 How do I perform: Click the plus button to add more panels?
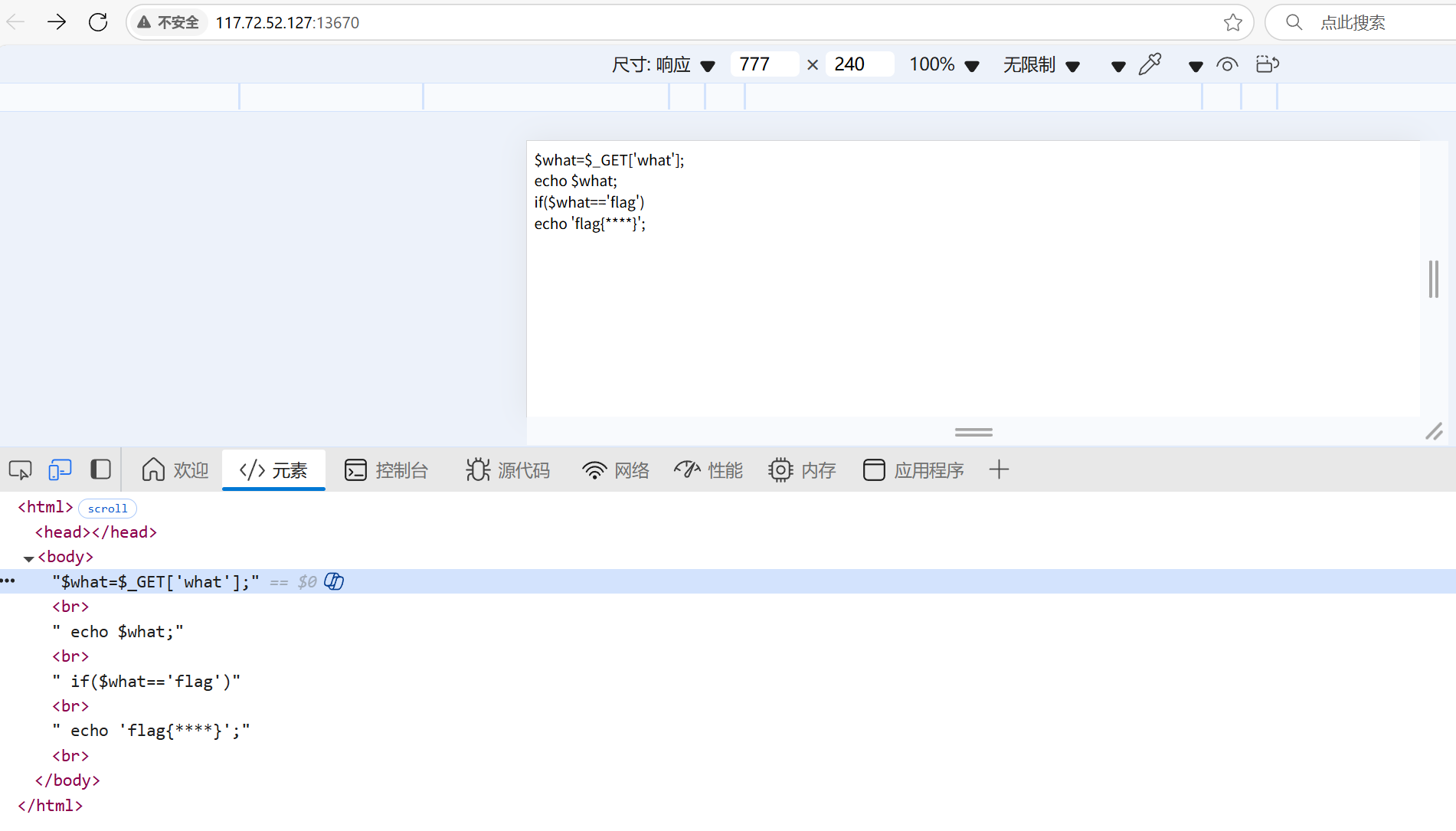tap(999, 469)
